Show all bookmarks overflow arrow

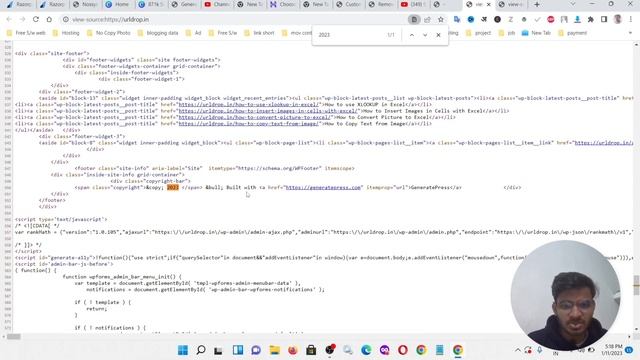631,33
